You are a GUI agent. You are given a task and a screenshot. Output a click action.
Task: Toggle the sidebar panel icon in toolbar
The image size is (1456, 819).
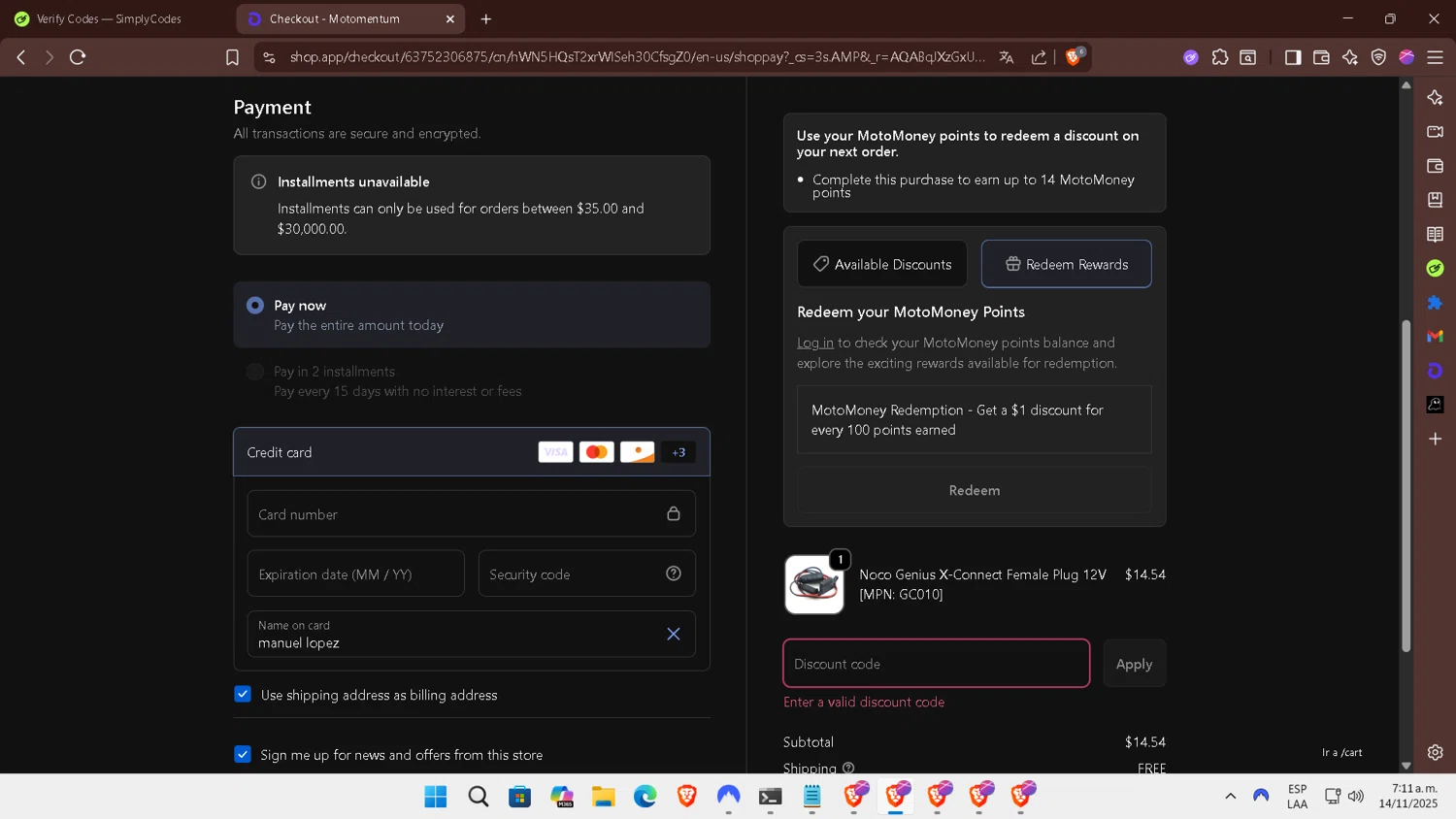click(x=1293, y=57)
